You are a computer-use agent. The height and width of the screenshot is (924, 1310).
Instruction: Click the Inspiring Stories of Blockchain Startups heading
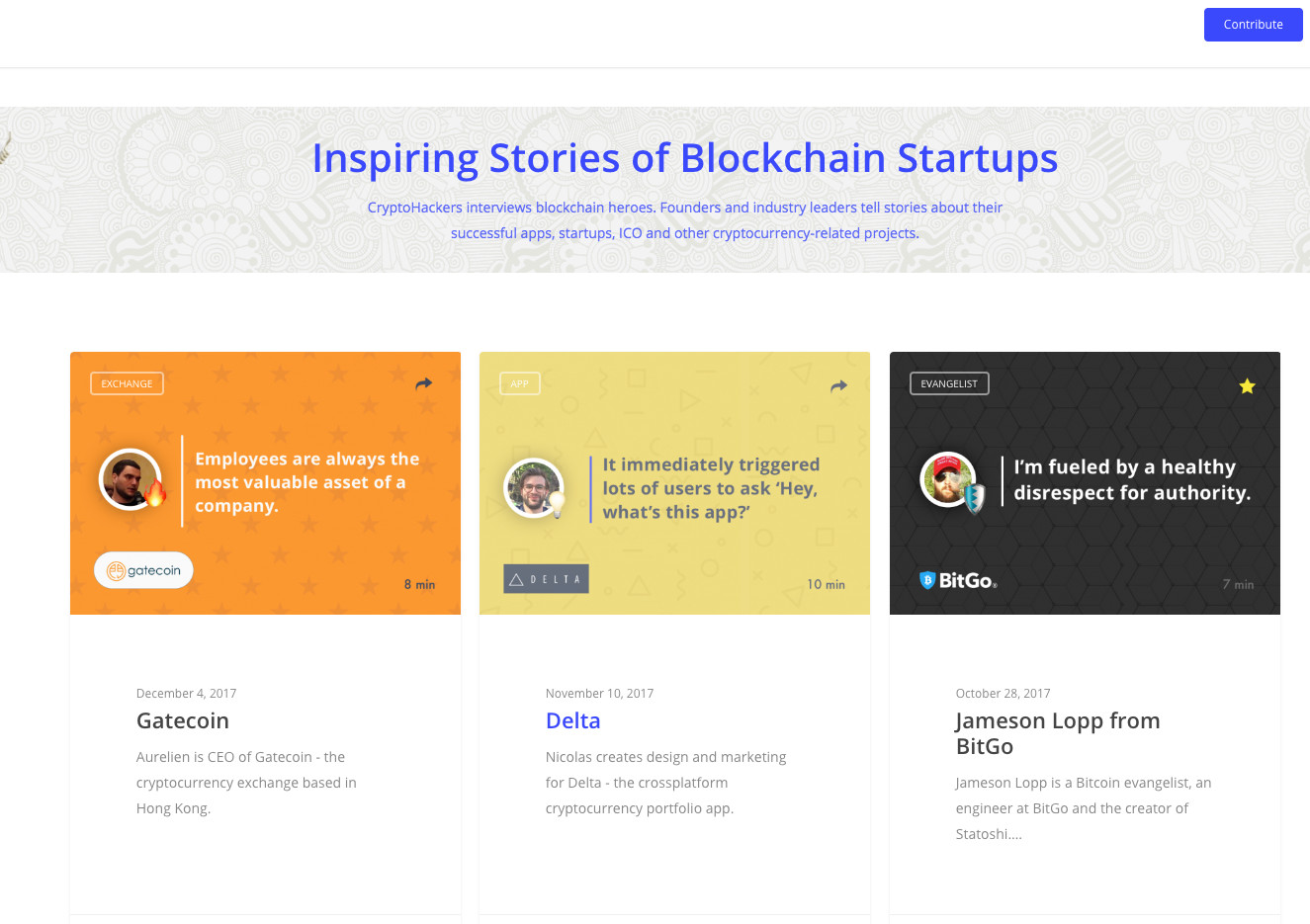(x=685, y=158)
